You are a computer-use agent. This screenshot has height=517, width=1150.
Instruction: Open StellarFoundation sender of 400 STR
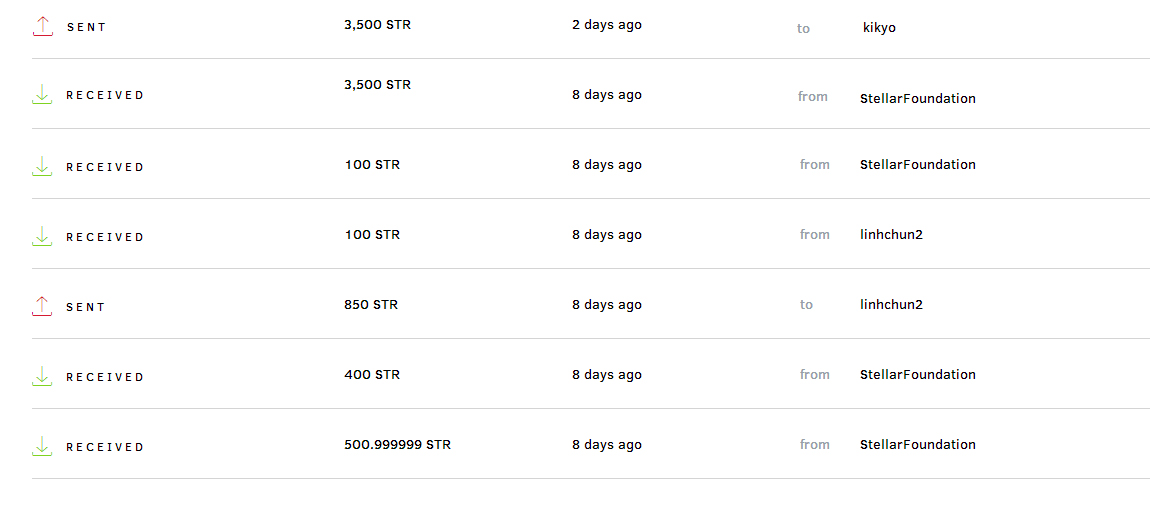917,375
